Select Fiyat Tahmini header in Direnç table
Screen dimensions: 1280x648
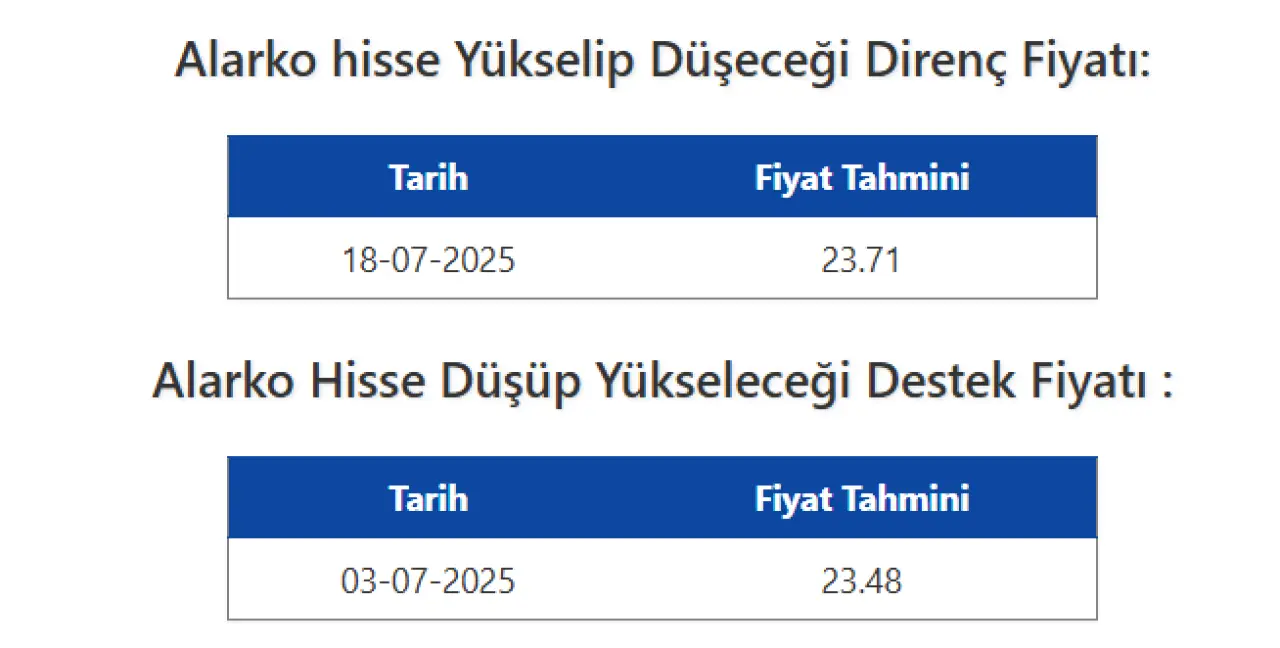tap(862, 178)
